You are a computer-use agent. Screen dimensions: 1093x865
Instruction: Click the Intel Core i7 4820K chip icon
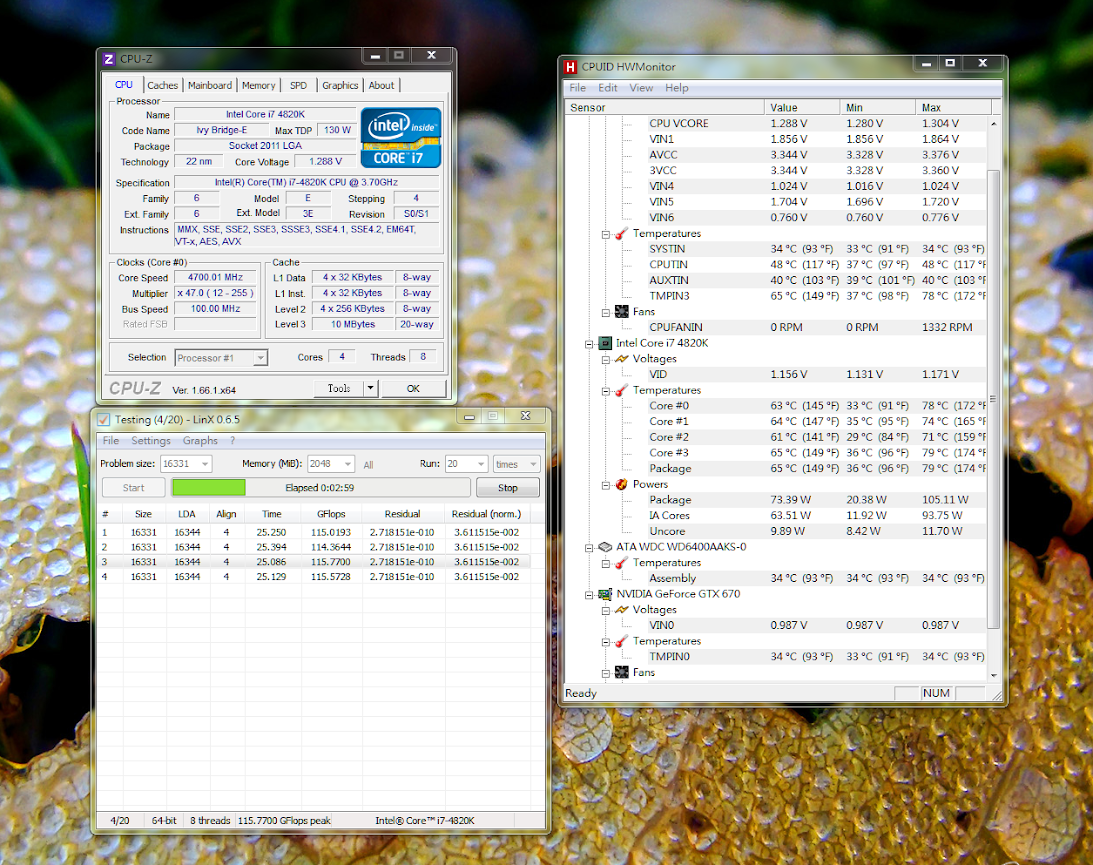click(605, 343)
